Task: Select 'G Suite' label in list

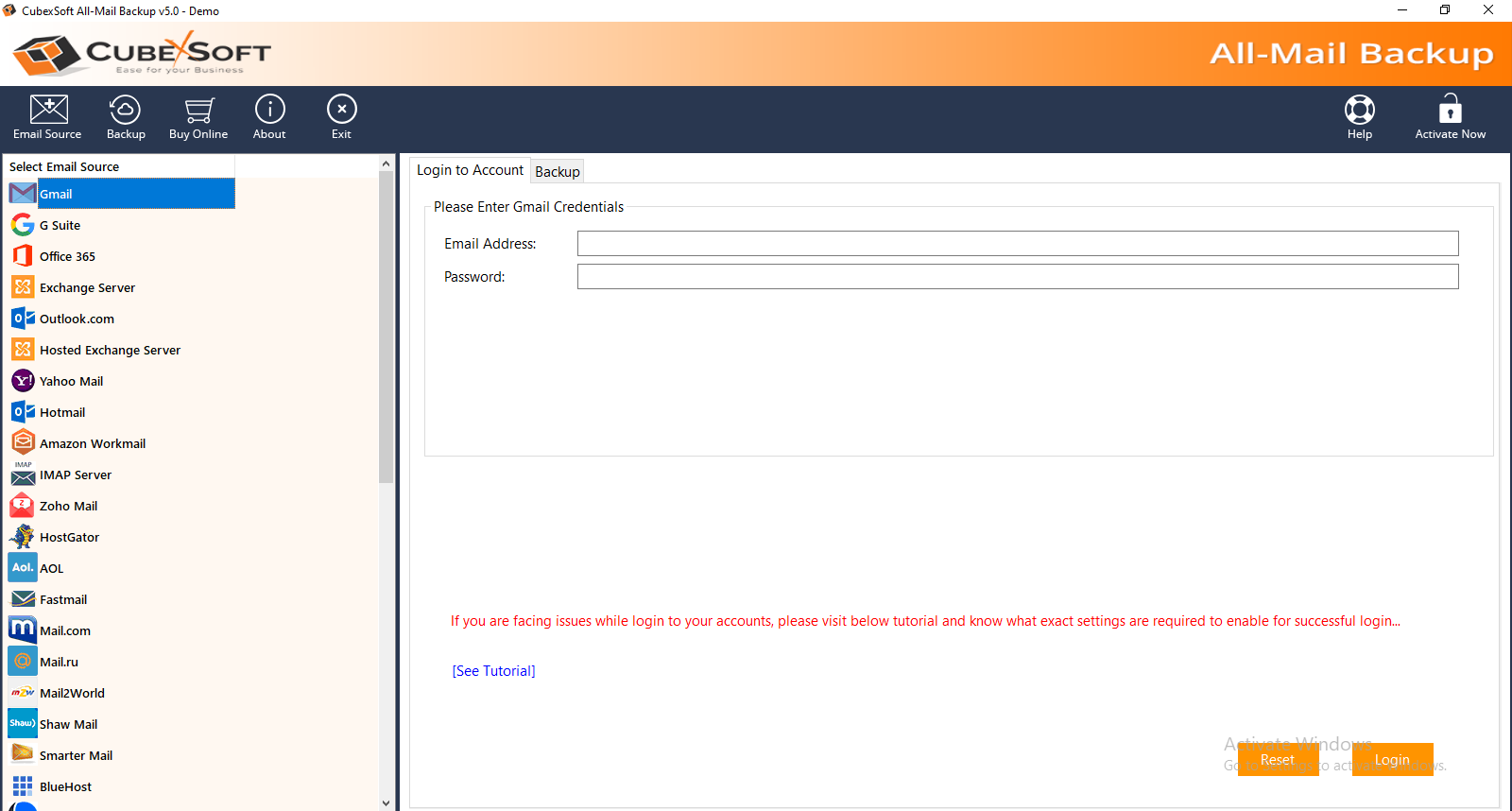Action: tap(60, 226)
